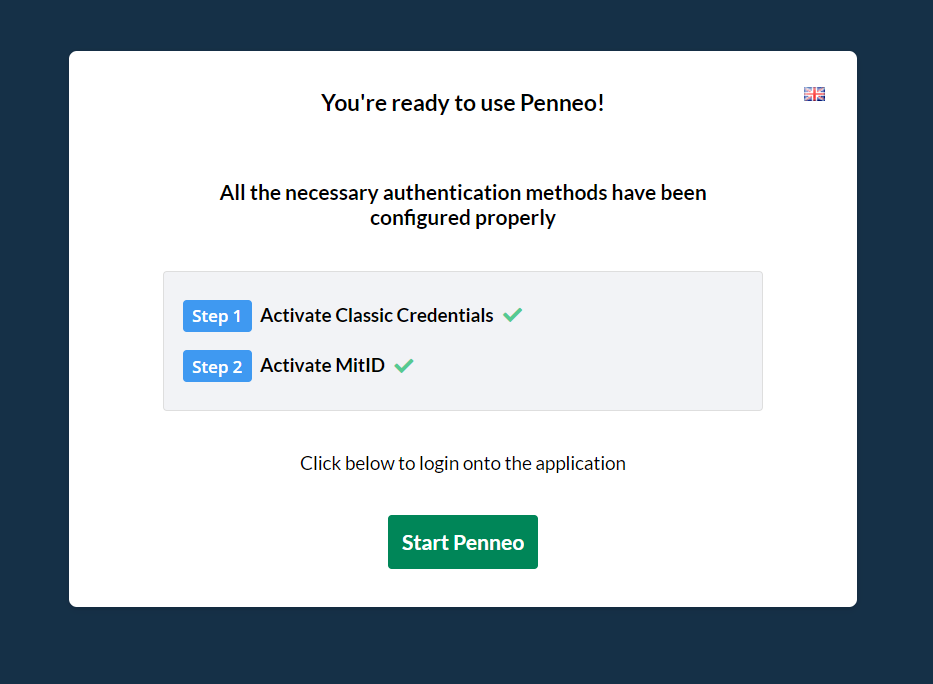Image resolution: width=933 pixels, height=684 pixels.
Task: Click the word Penneo in the heading
Action: point(562,103)
